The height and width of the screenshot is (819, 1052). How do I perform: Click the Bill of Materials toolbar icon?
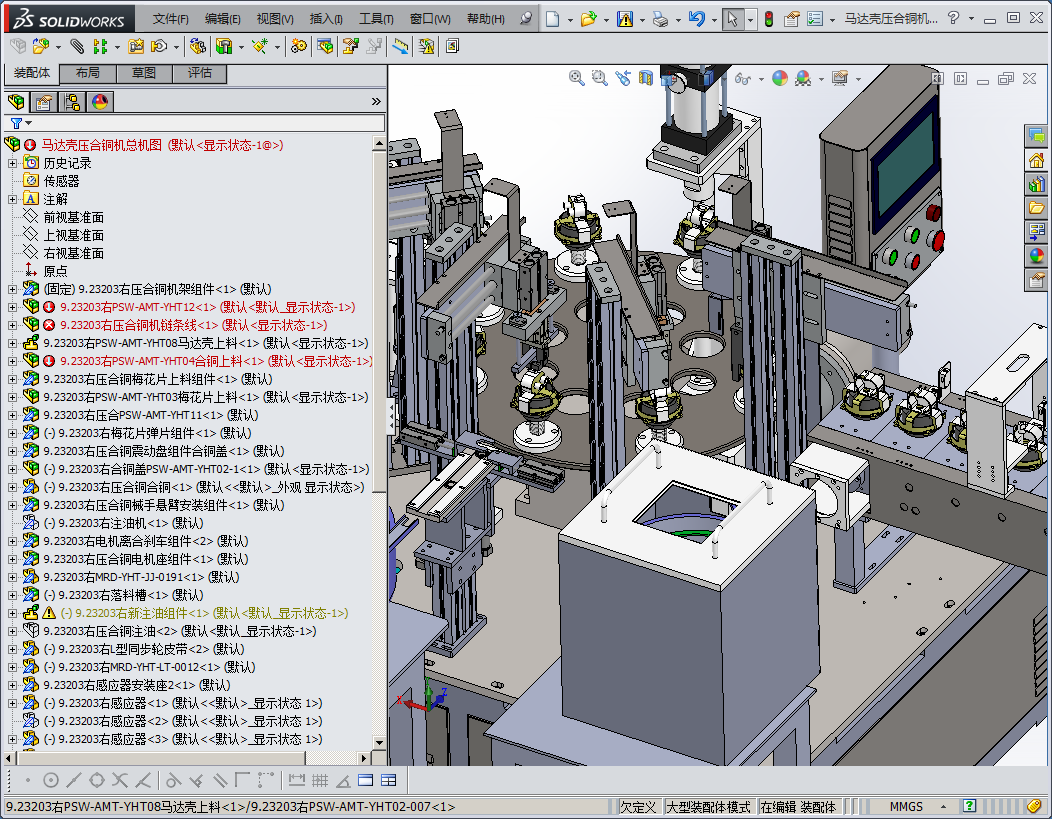click(x=325, y=46)
